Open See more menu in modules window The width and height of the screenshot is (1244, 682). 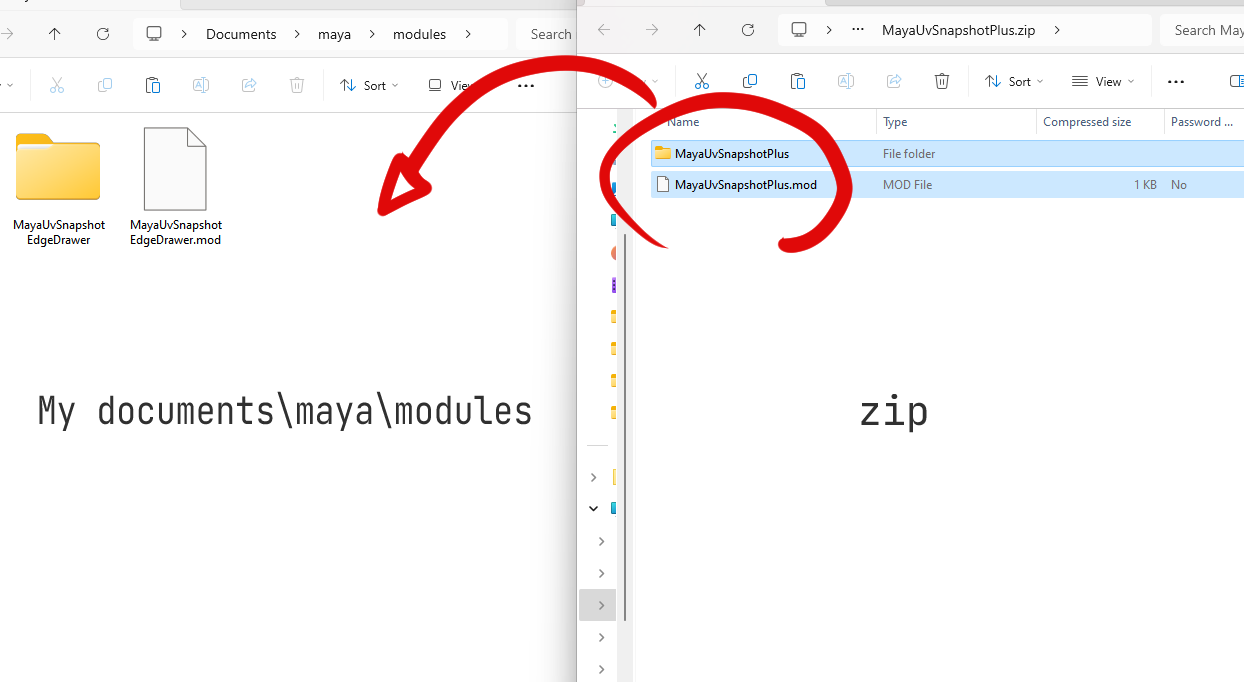point(526,86)
